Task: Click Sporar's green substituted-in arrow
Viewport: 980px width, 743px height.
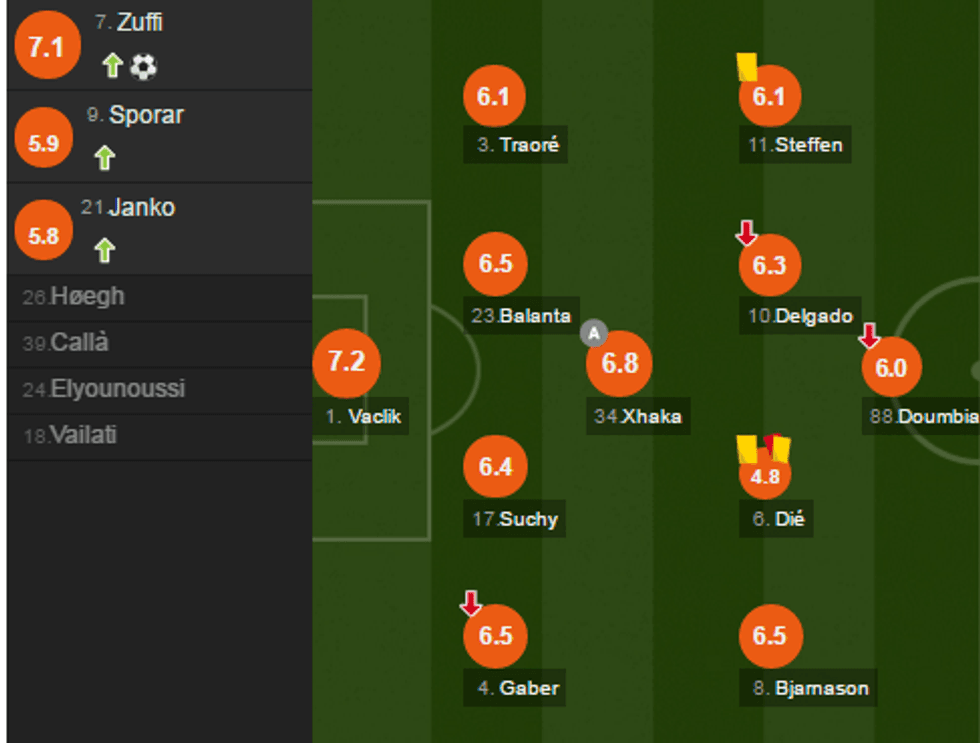Action: coord(104,158)
